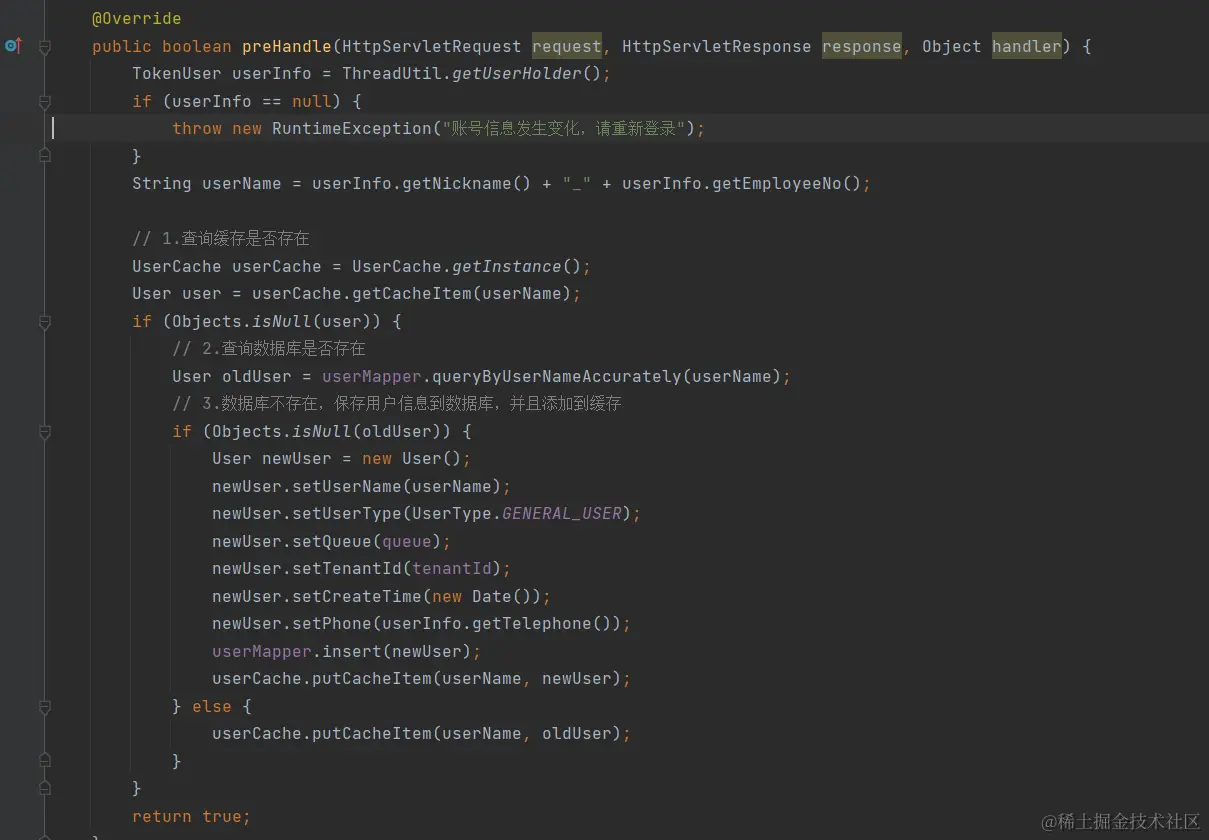Viewport: 1209px width, 840px height.
Task: Click the overriding-method gutter icon beside preHandle
Action: 12,46
